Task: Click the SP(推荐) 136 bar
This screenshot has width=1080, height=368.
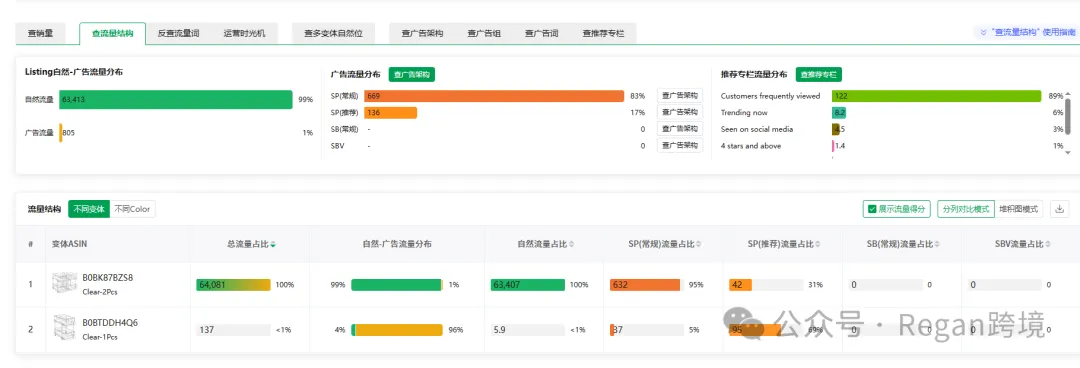Action: pyautogui.click(x=391, y=112)
